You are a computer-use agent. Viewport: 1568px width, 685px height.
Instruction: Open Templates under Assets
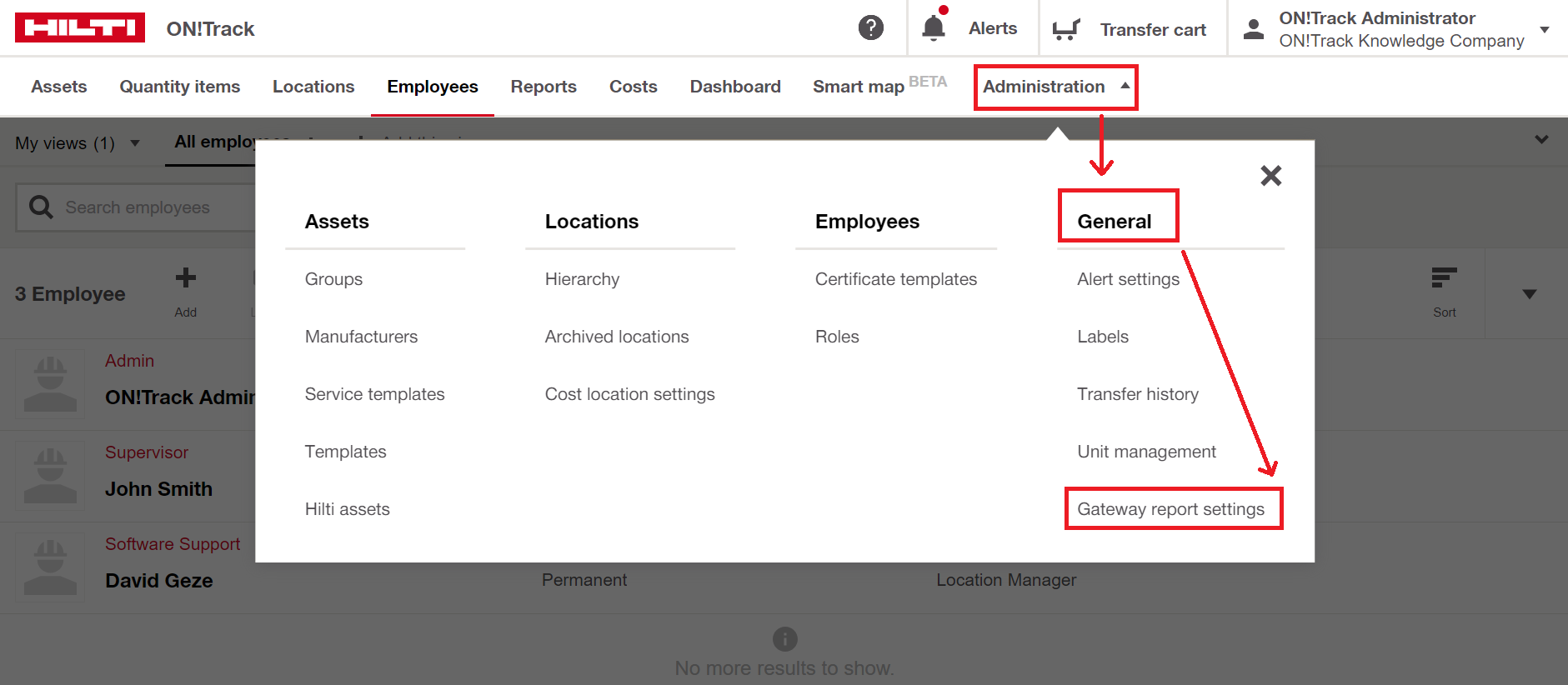coord(345,452)
